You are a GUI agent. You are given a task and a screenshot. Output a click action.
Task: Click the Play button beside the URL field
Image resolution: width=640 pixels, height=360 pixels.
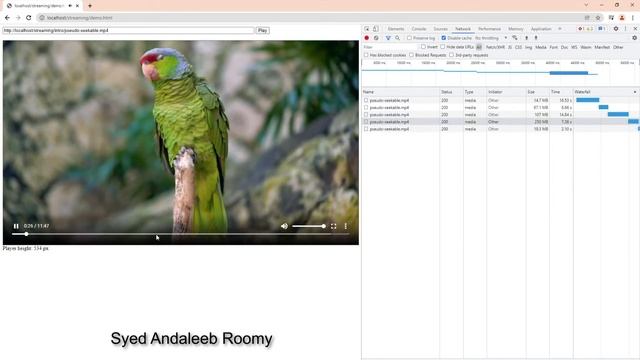point(262,30)
